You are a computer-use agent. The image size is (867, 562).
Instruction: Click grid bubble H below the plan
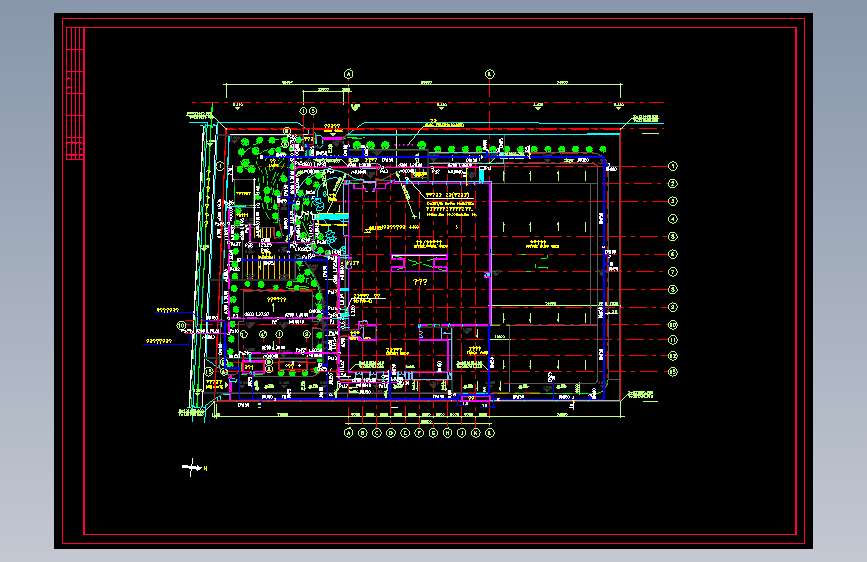tap(447, 433)
